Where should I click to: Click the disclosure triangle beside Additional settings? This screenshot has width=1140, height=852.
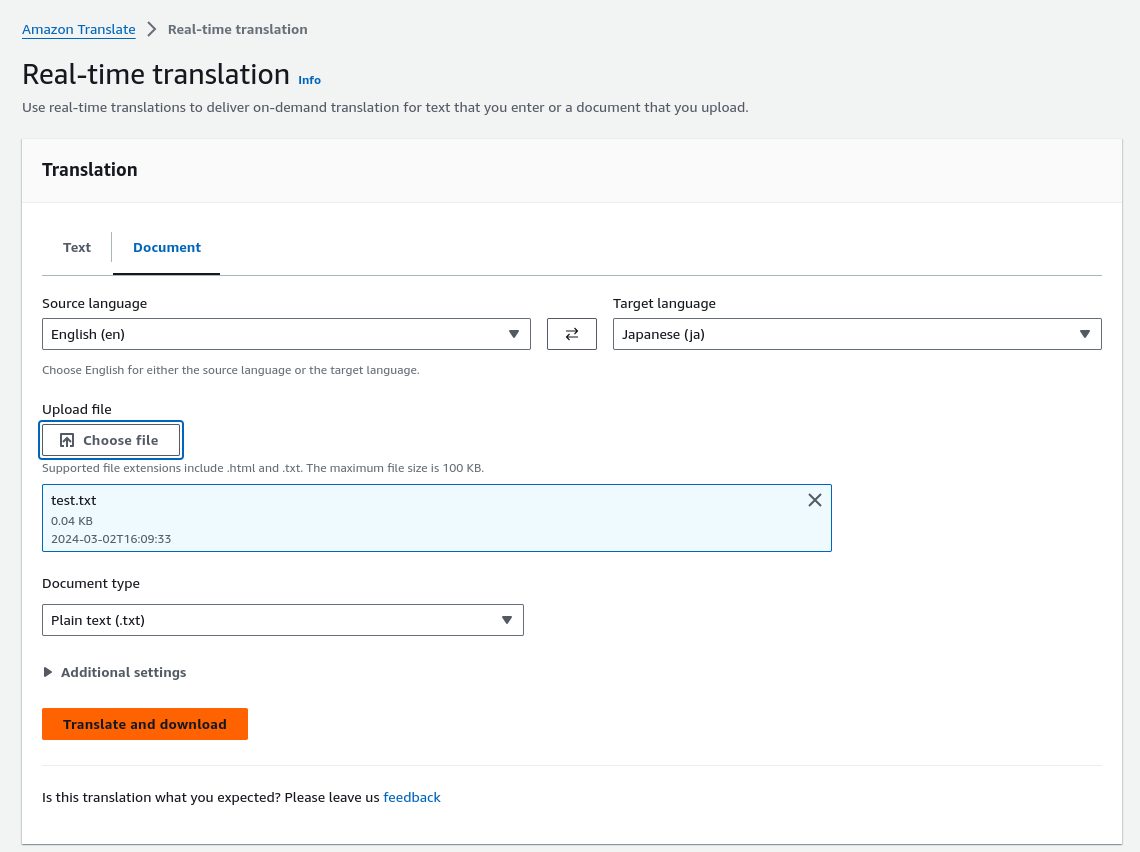(x=47, y=672)
